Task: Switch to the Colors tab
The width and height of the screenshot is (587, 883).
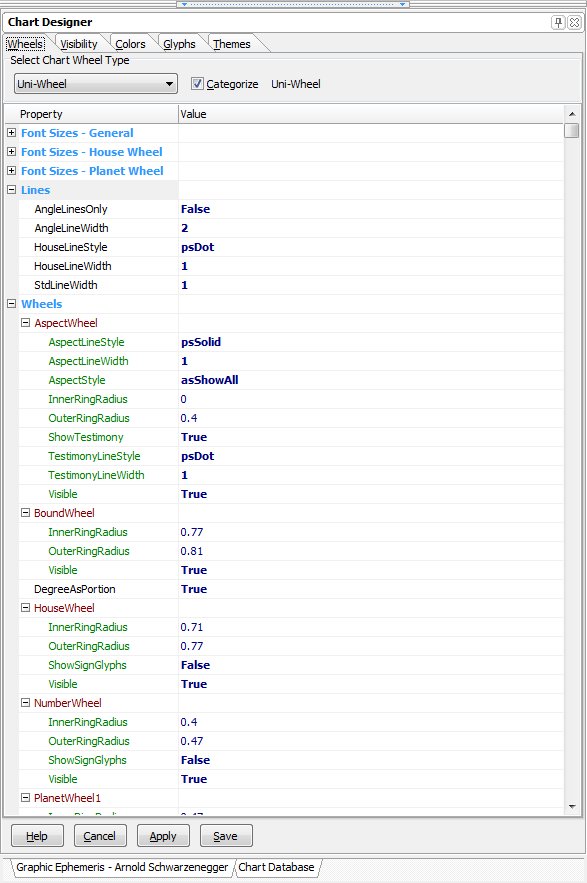Action: (x=130, y=44)
